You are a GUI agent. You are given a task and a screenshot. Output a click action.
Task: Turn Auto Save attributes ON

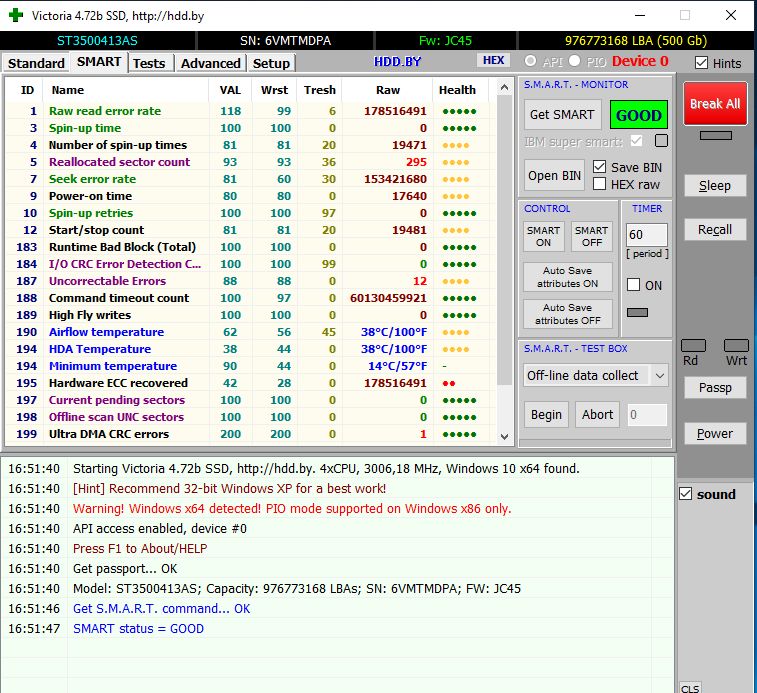568,277
